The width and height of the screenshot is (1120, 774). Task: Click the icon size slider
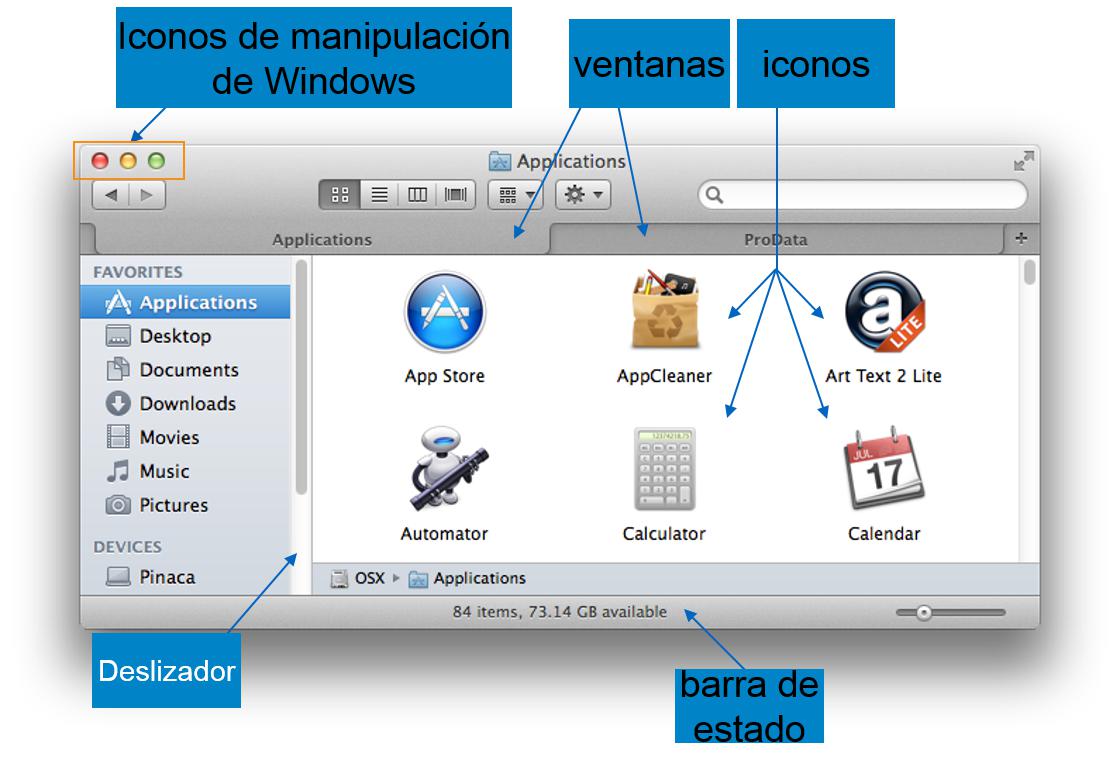(951, 613)
